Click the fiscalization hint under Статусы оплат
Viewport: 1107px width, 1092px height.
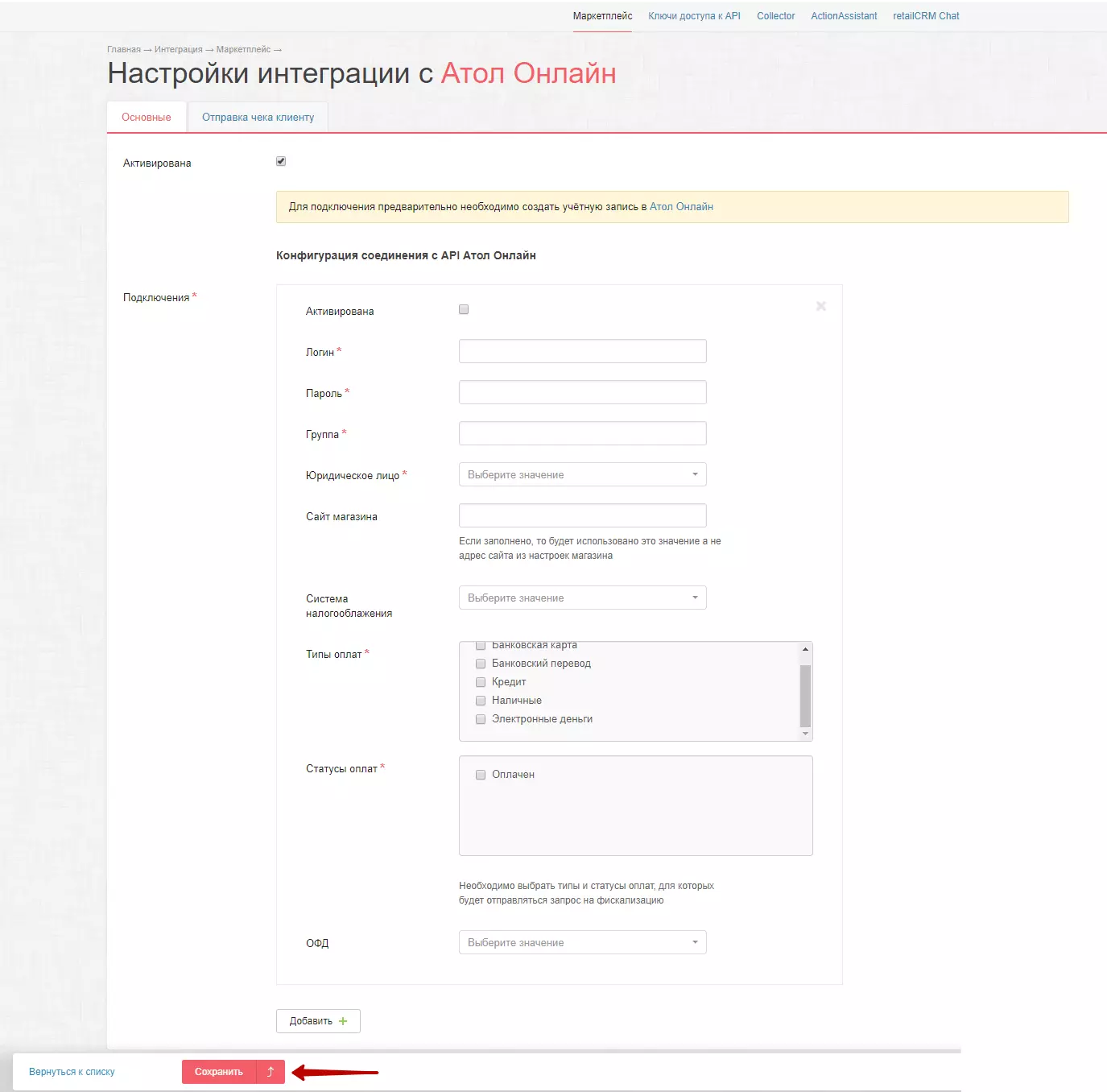(587, 893)
